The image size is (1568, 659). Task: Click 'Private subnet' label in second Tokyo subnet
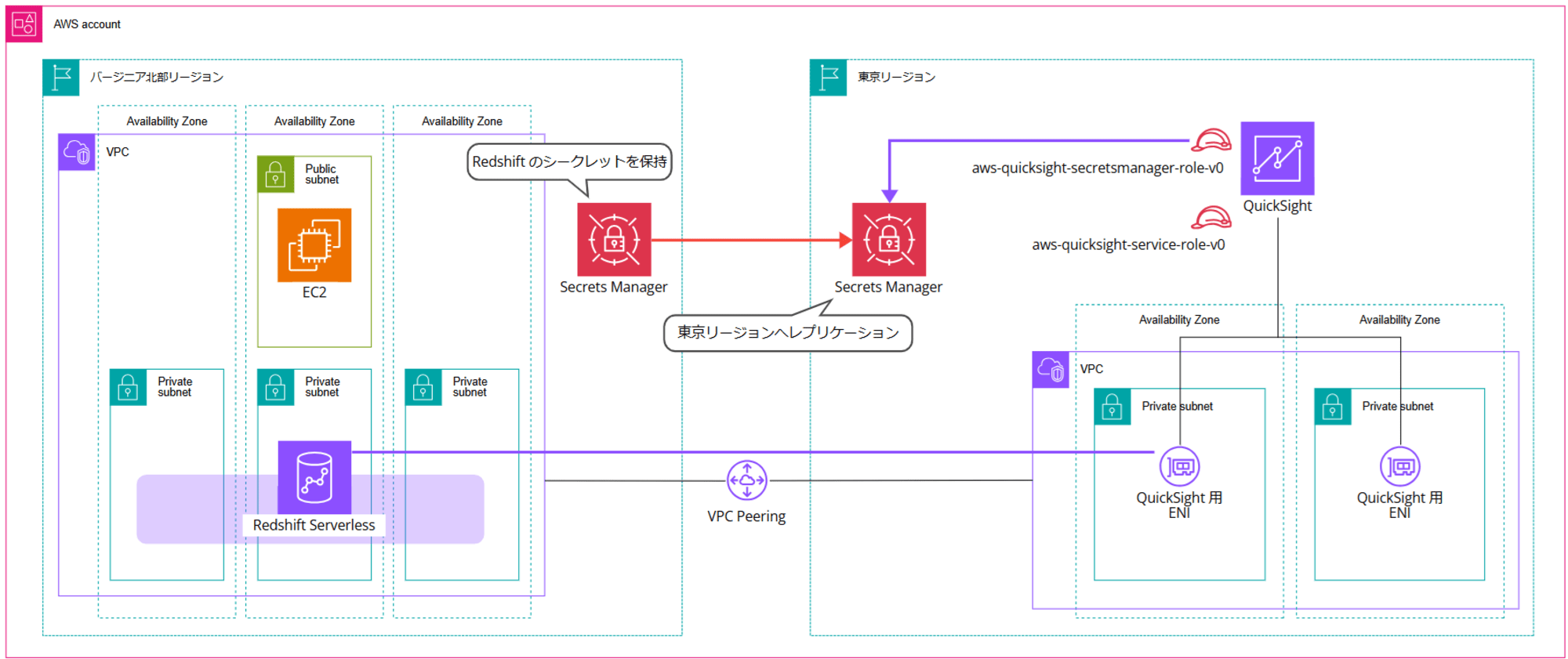click(1398, 406)
